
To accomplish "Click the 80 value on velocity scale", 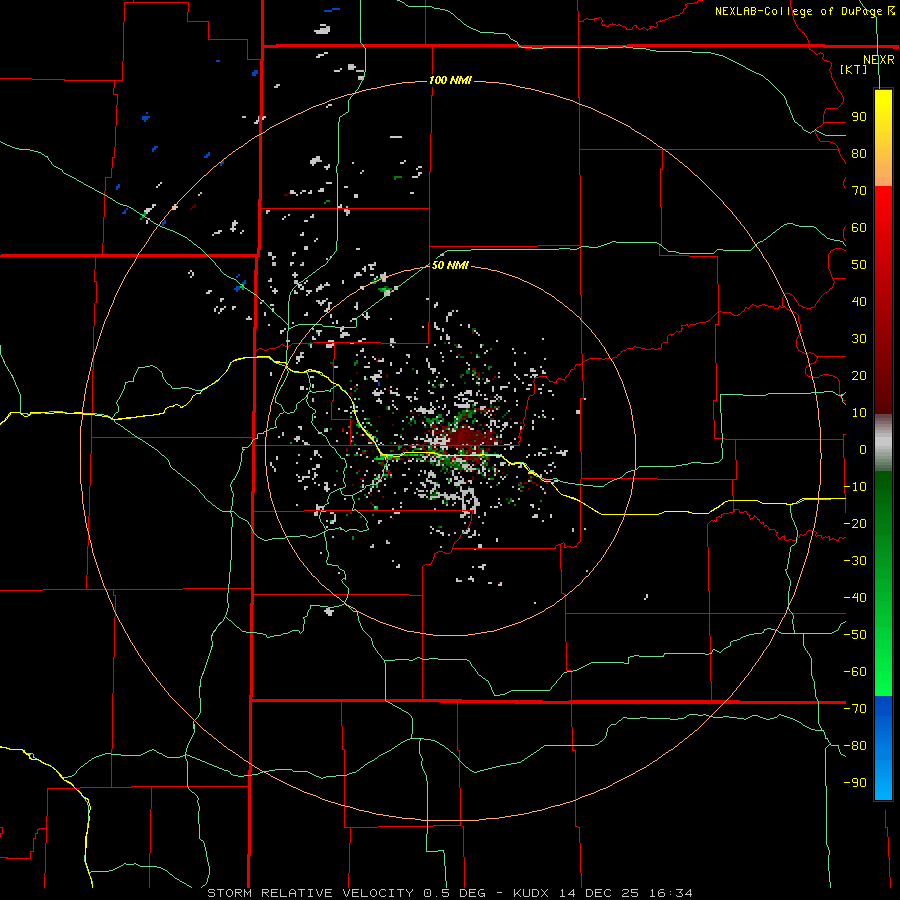I will 859,153.
